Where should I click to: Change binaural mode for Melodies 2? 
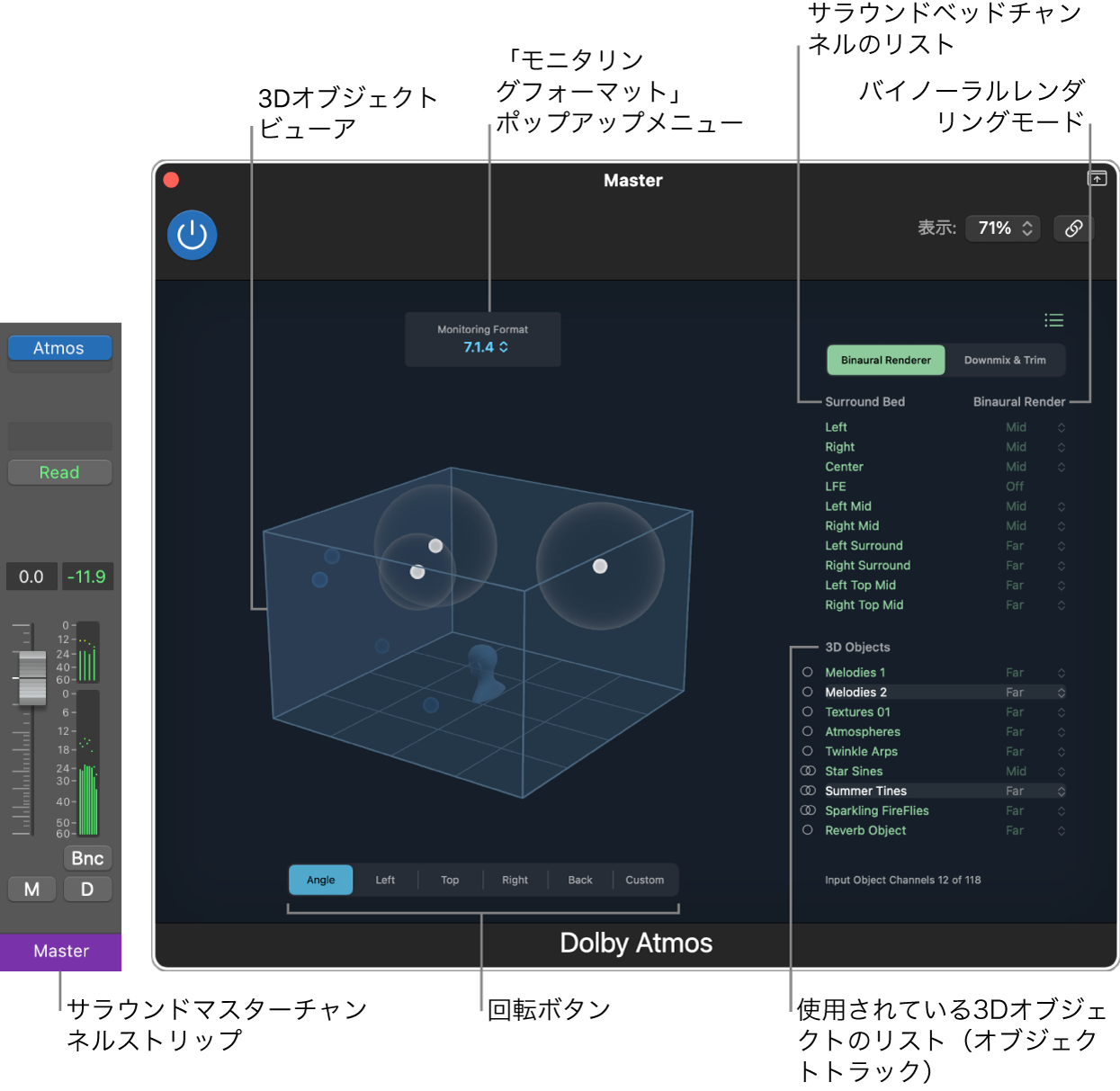1035,693
